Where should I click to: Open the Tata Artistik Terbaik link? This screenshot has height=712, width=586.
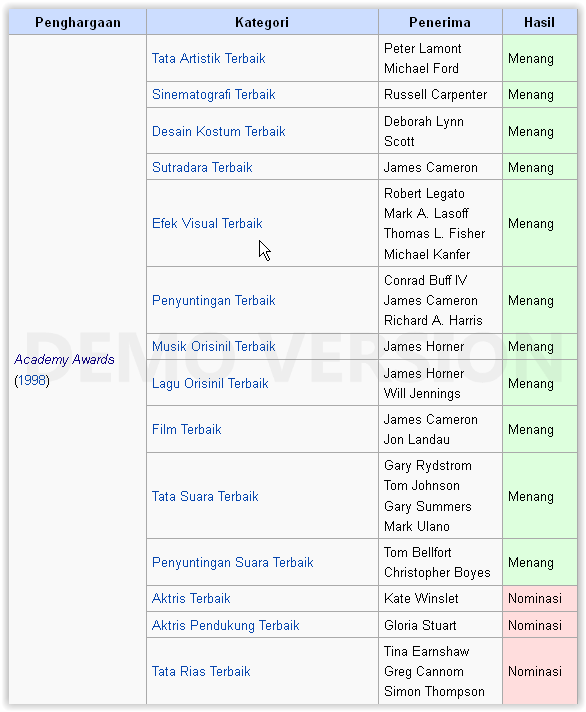tap(208, 59)
